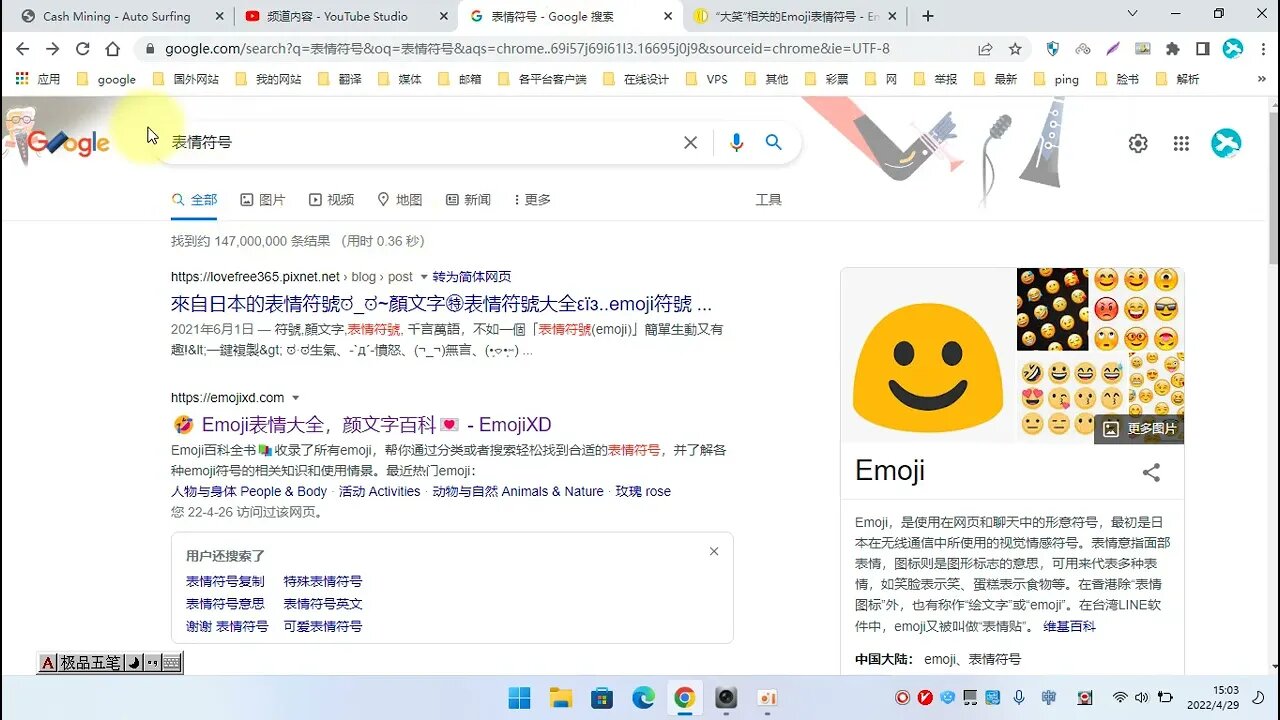
Task: Share this page from address bar
Action: [x=985, y=48]
